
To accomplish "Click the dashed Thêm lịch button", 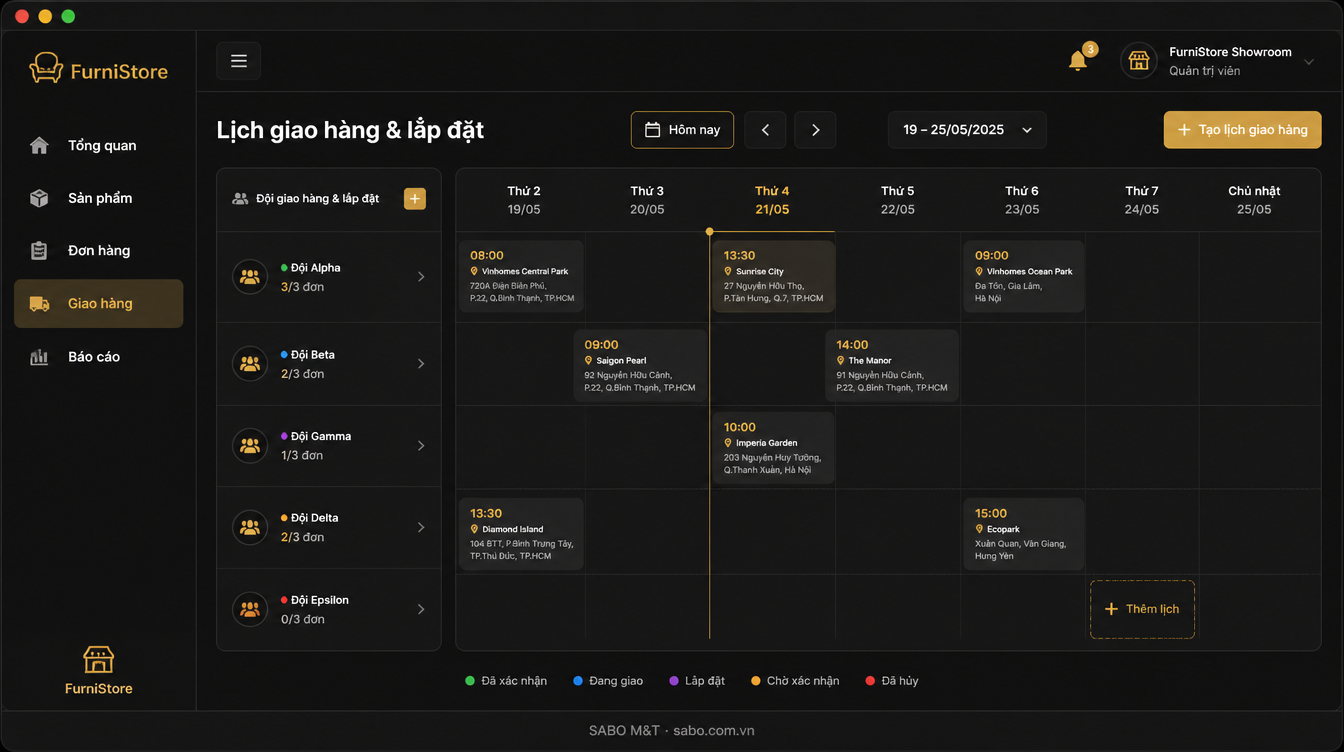I will 1142,609.
